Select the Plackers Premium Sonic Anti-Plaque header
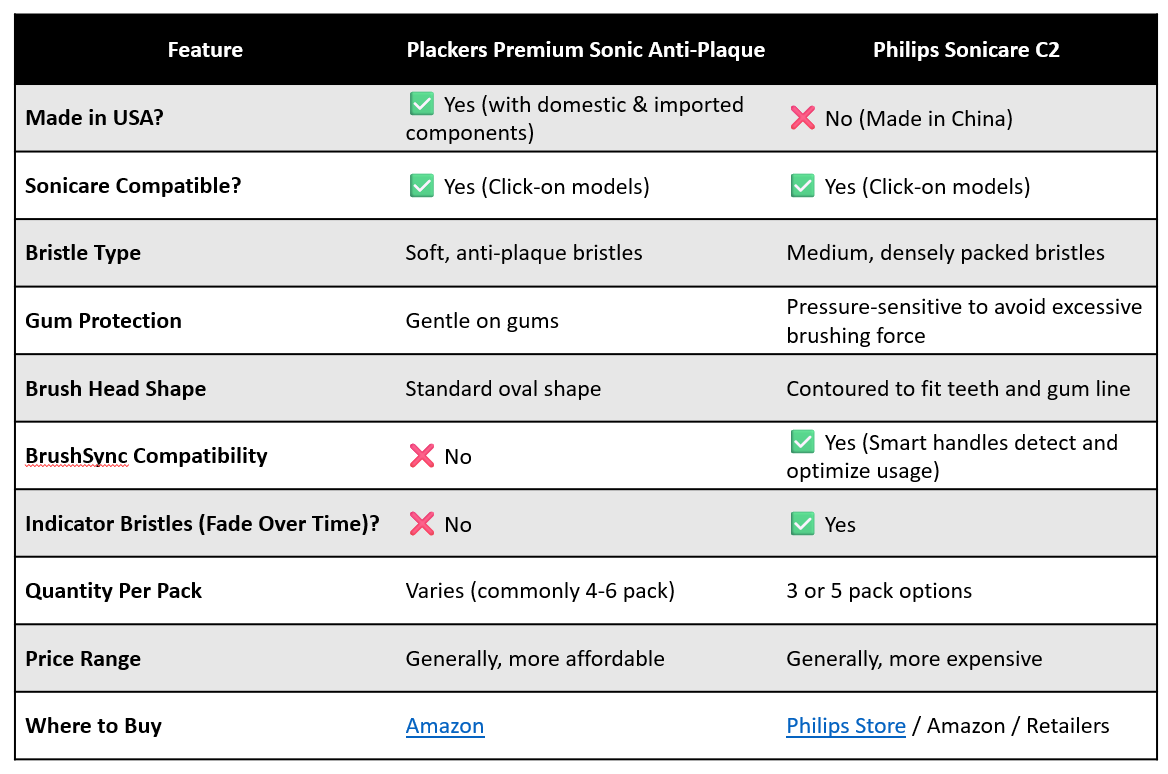The image size is (1168, 774). tap(585, 50)
